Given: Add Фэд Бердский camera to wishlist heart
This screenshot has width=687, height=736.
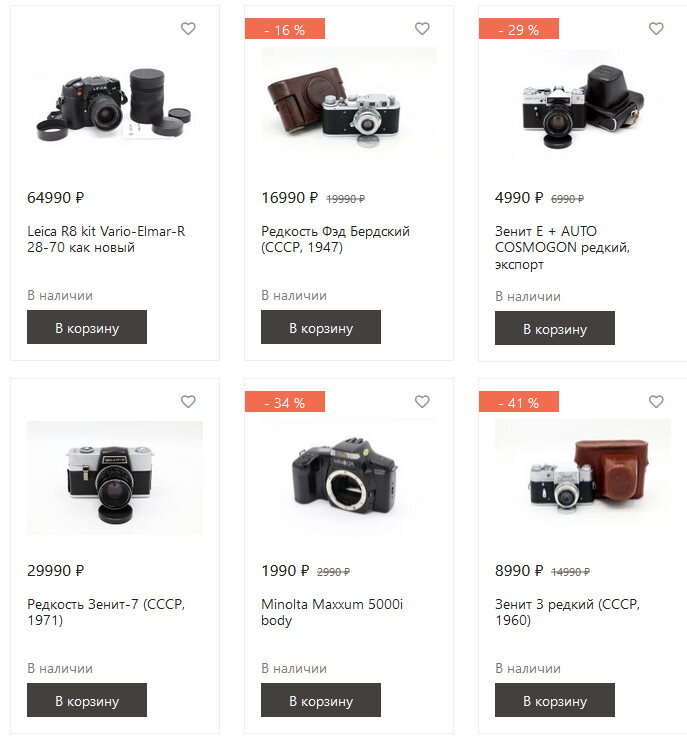Looking at the screenshot, I should [x=422, y=29].
